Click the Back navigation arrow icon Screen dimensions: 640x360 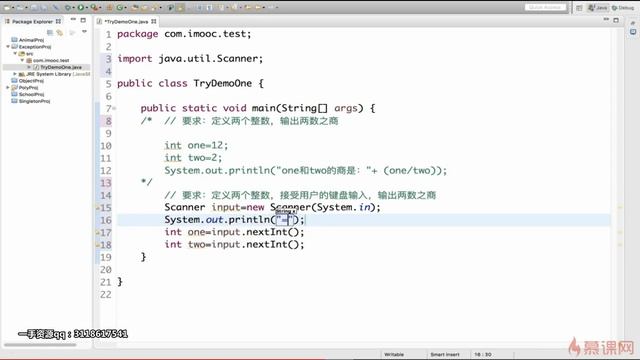258,7
